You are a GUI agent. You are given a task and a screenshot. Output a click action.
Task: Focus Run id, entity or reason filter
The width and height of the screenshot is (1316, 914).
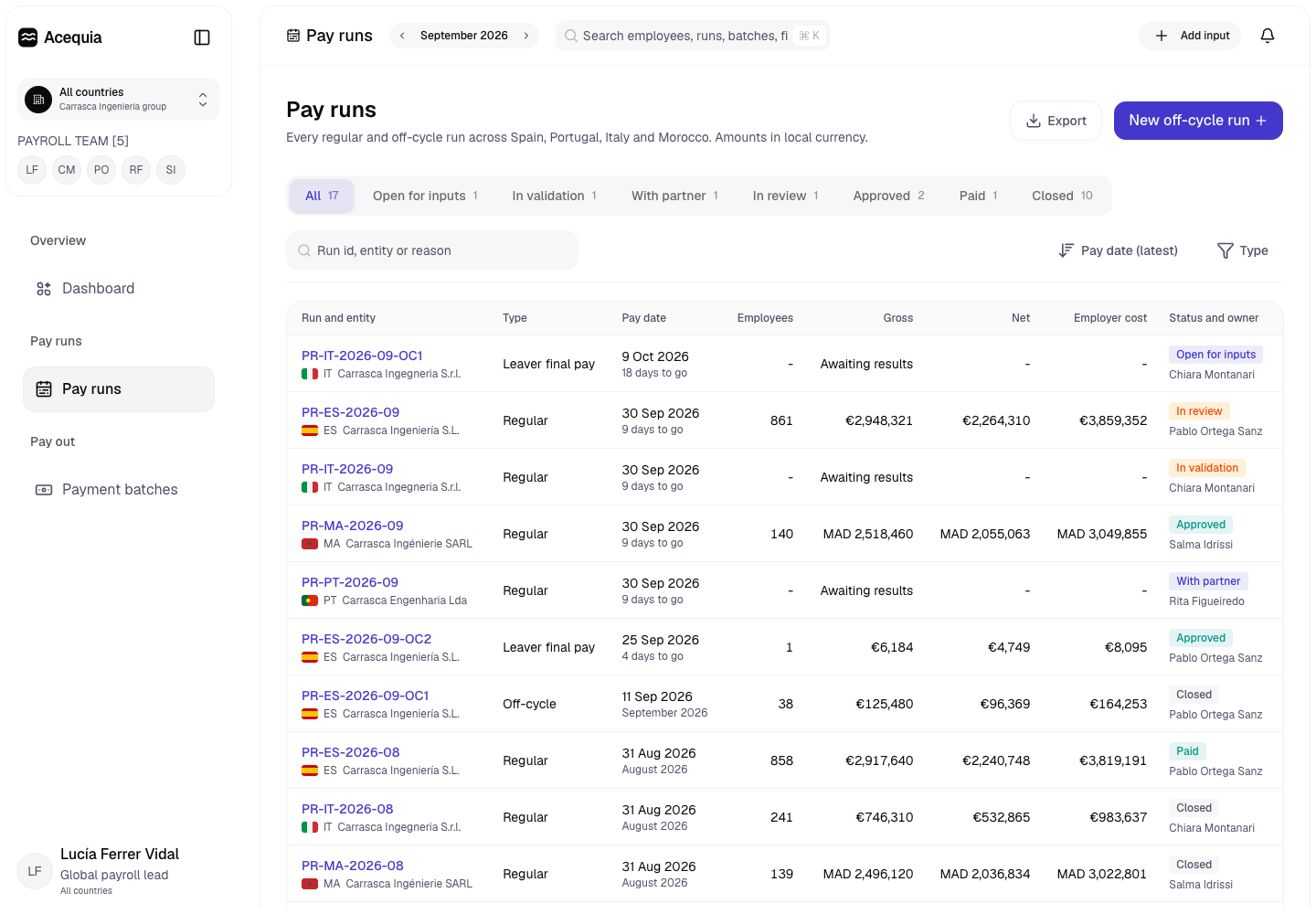pos(432,250)
